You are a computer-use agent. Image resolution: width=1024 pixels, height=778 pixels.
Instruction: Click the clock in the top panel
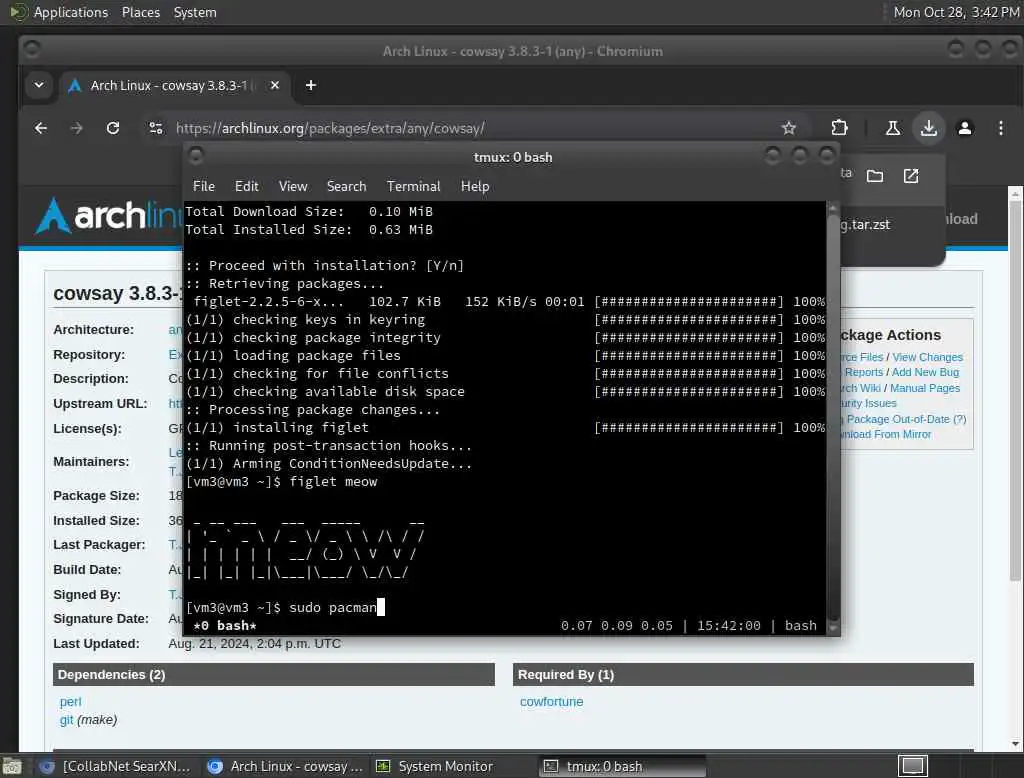pos(956,12)
